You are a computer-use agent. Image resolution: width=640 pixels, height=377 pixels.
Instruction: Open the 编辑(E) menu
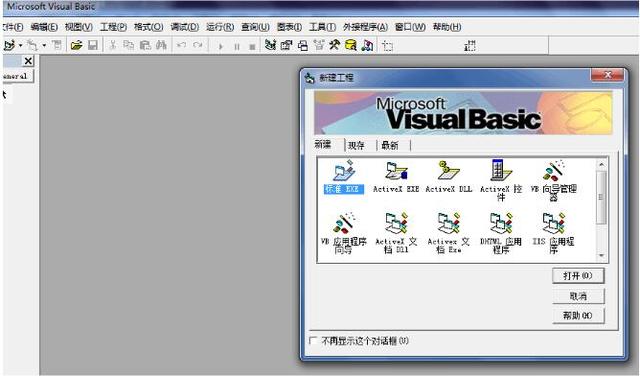(44, 27)
